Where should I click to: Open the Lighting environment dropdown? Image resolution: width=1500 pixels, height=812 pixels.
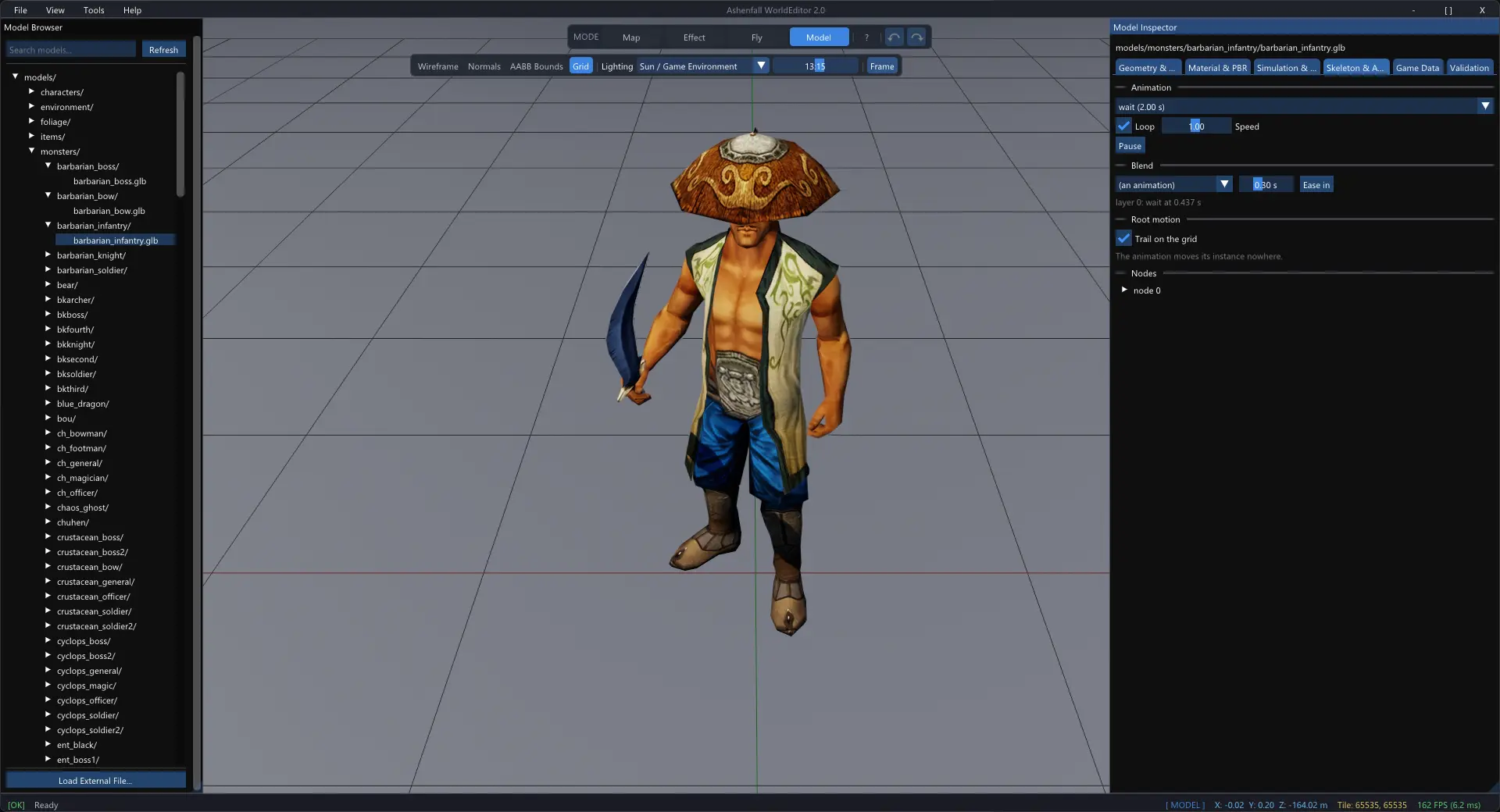tap(702, 66)
